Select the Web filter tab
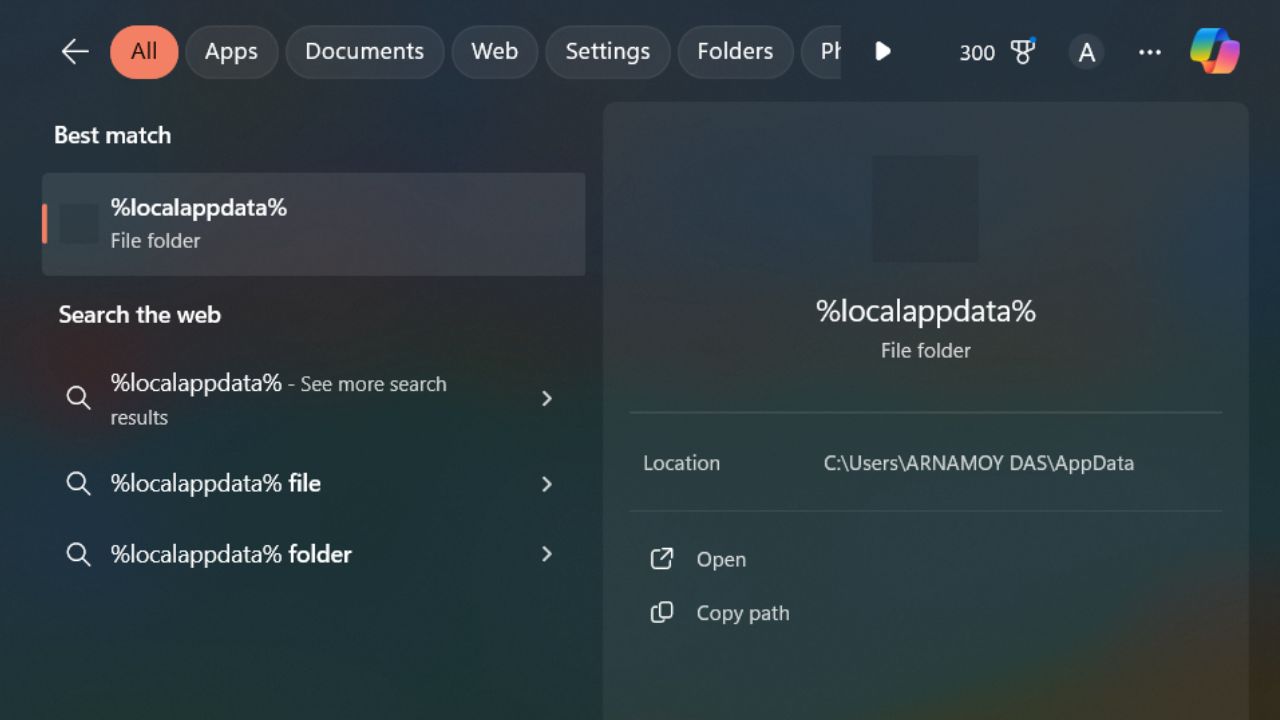Image resolution: width=1280 pixels, height=720 pixels. (494, 51)
